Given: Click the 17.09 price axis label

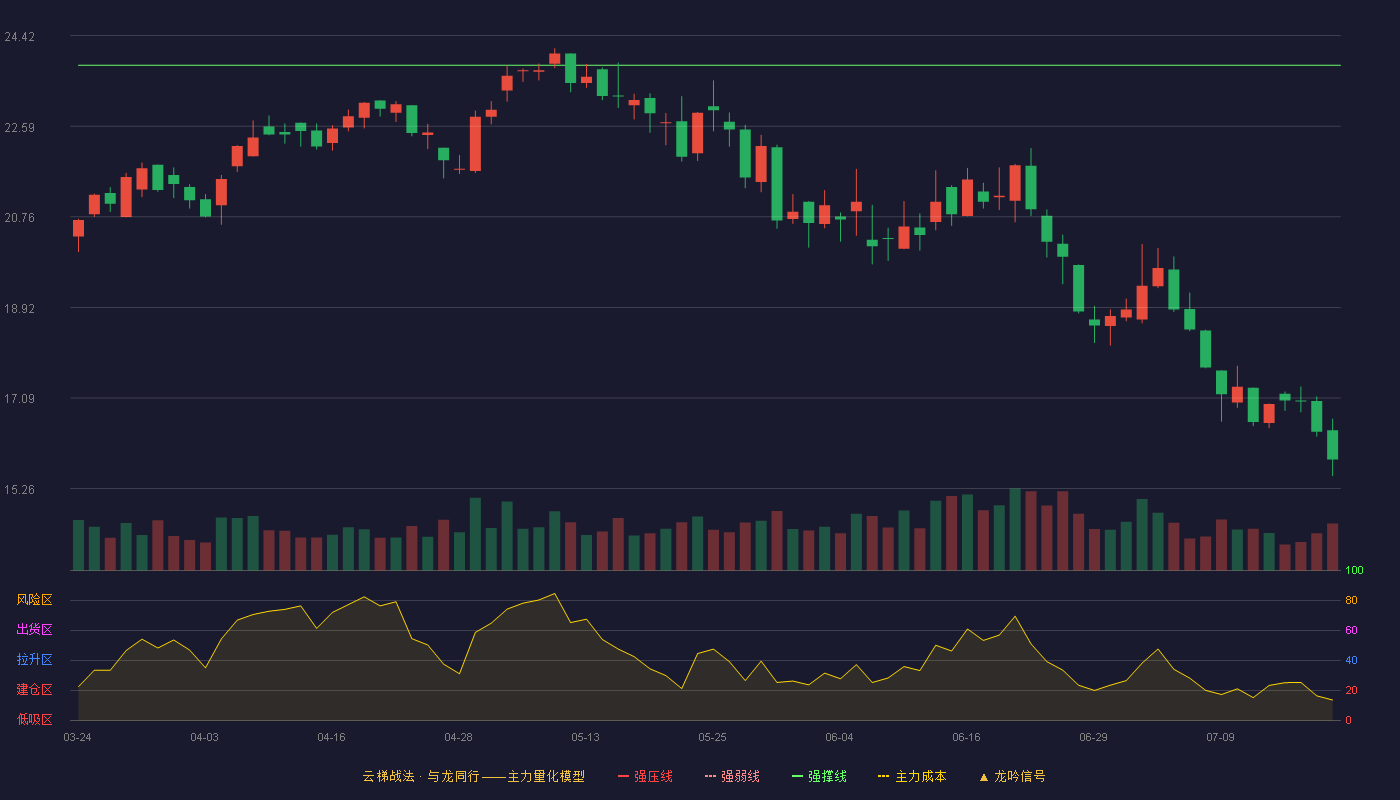Looking at the screenshot, I should point(20,399).
